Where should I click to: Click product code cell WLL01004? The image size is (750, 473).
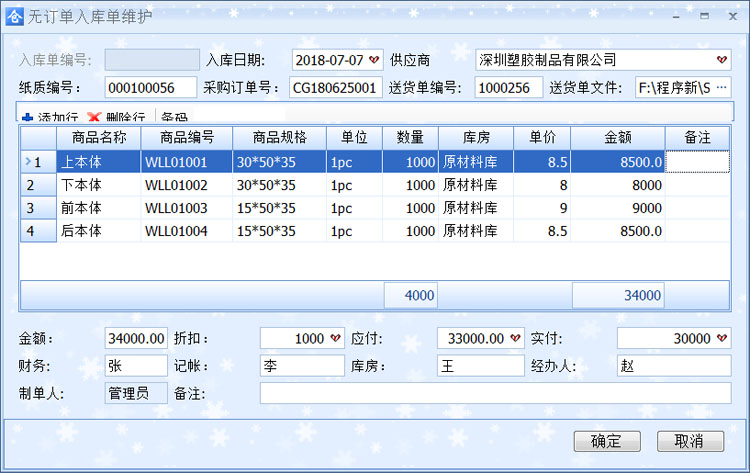point(187,231)
